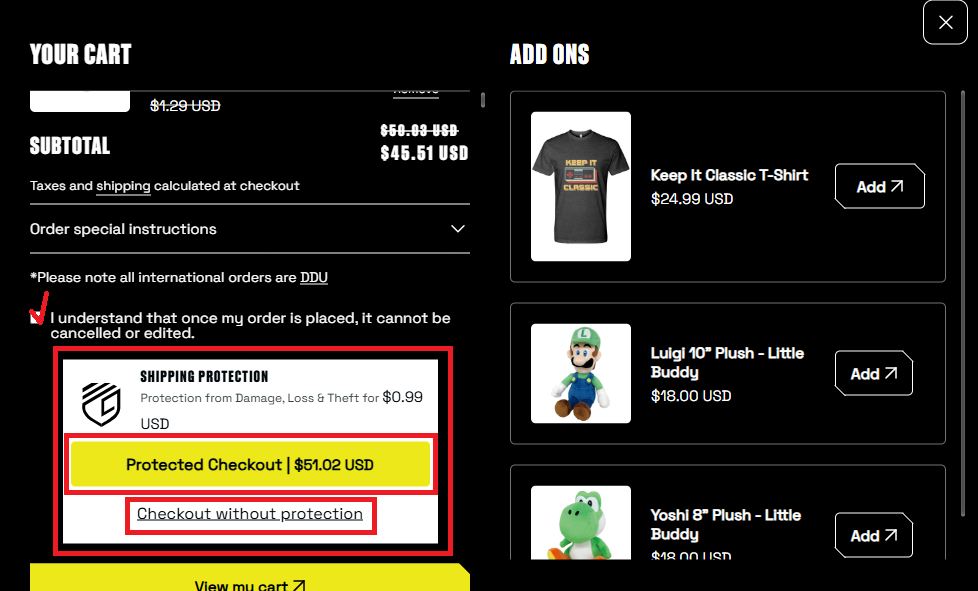Click the shipping protection shield icon
978x591 pixels.
pyautogui.click(x=101, y=404)
